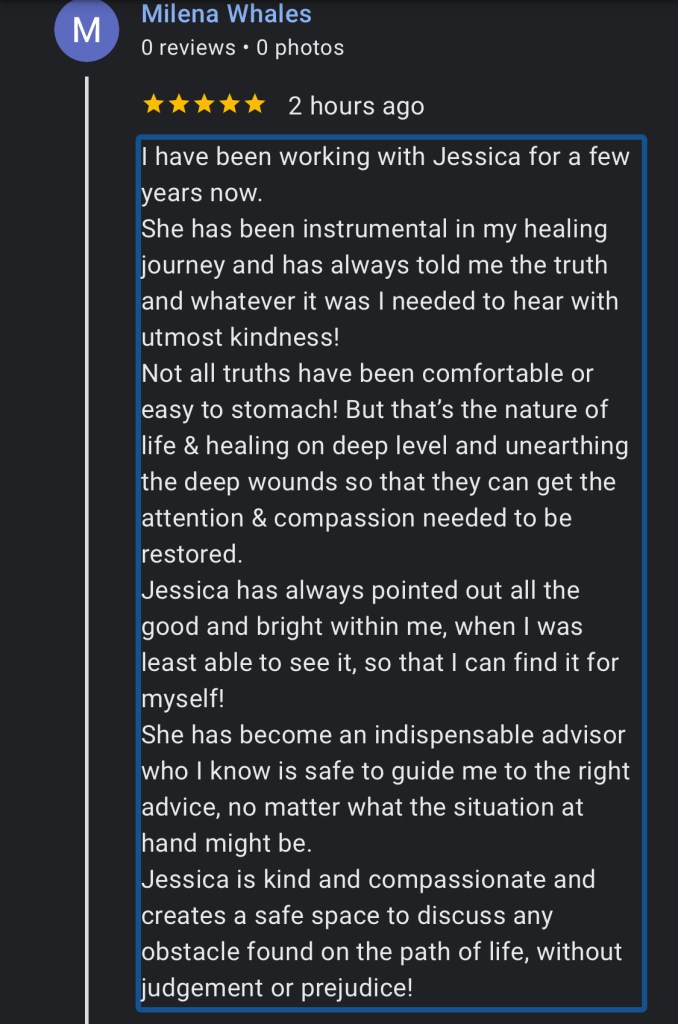Screen dimensions: 678x1024
Task: Click the "myself!" text line
Action: [x=183, y=698]
